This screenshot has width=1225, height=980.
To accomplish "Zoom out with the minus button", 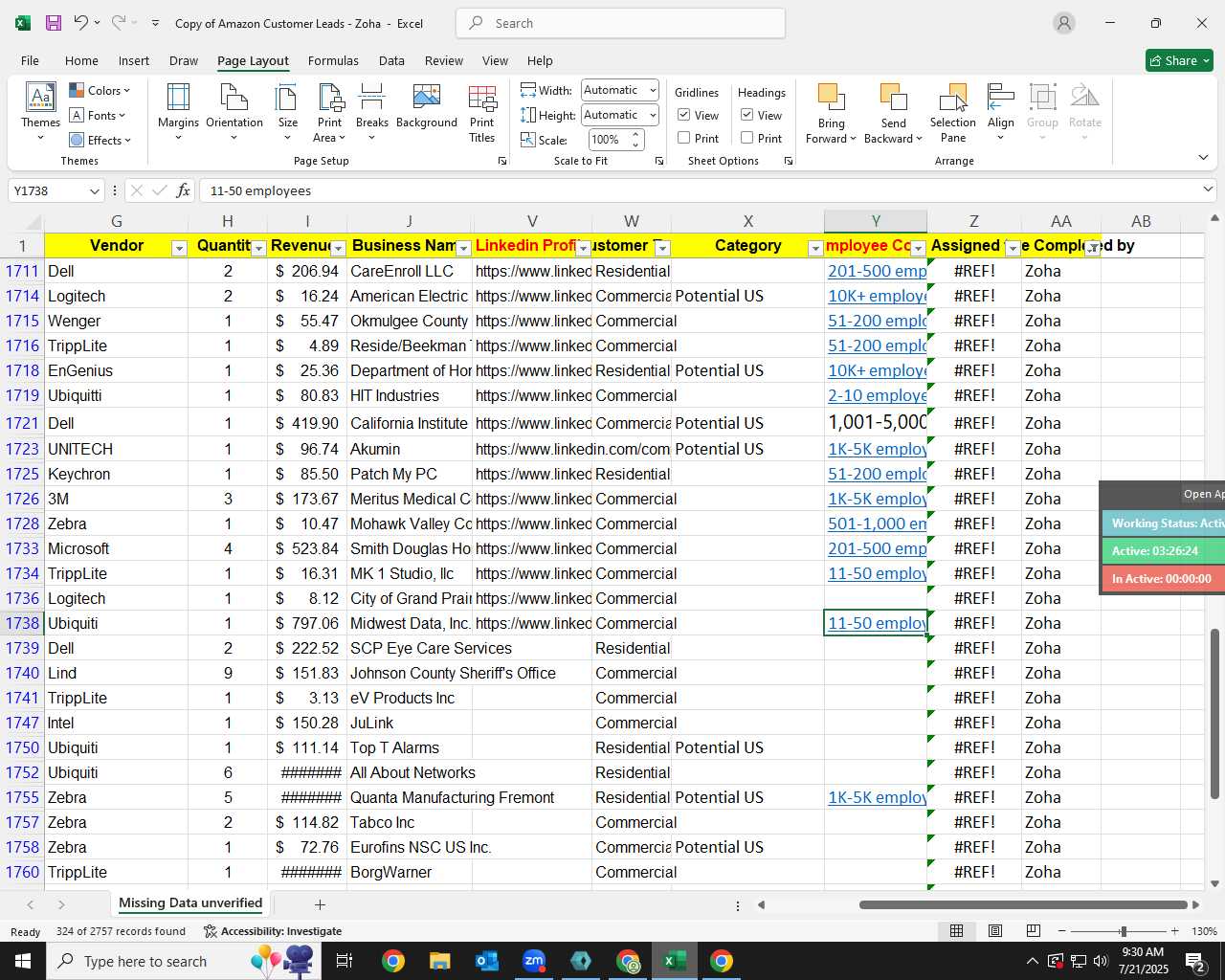I will coord(1061,931).
